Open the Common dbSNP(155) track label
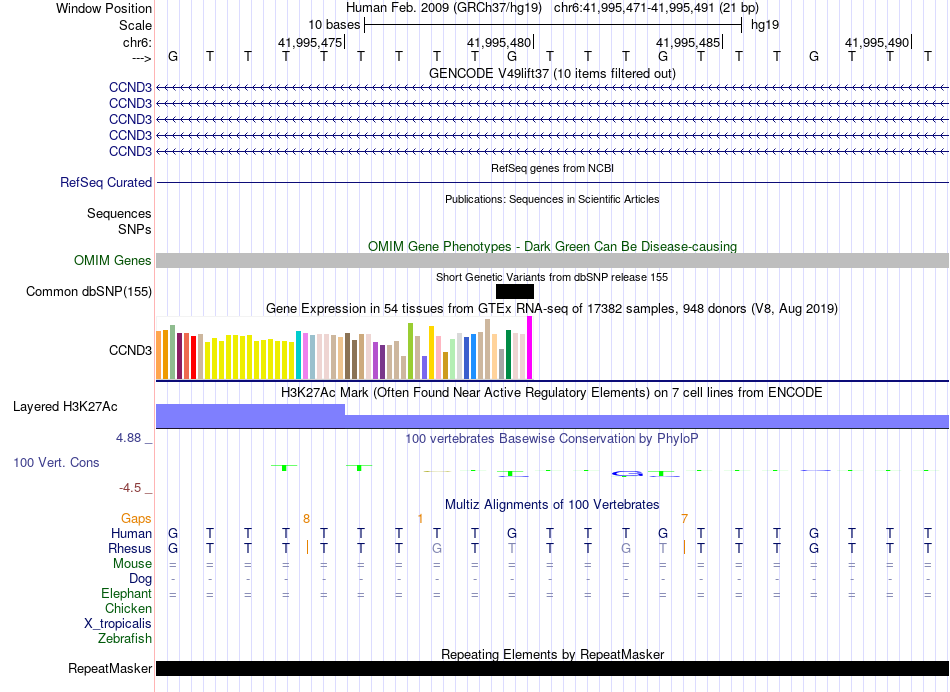Image resolution: width=950 pixels, height=692 pixels. [89, 291]
